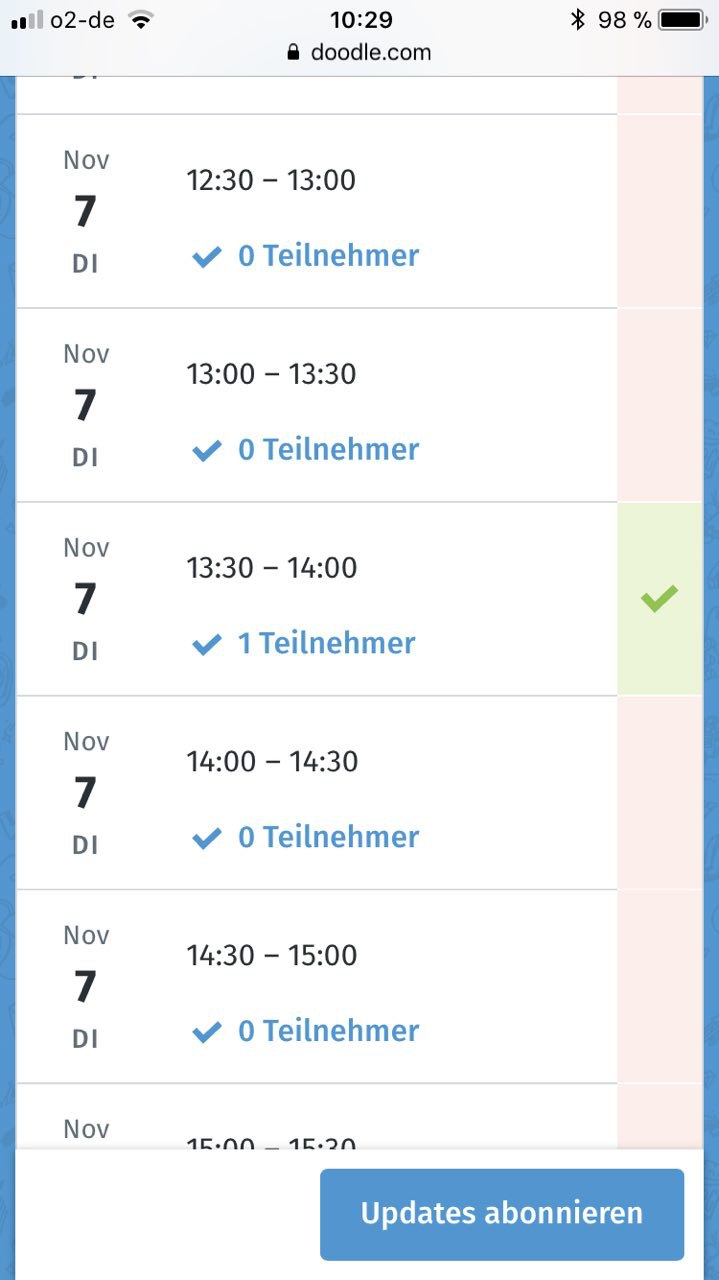Screen dimensions: 719x1280
Task: Click blue checkmark icon in 14:30 – 15:00 row
Action: click(x=206, y=1032)
